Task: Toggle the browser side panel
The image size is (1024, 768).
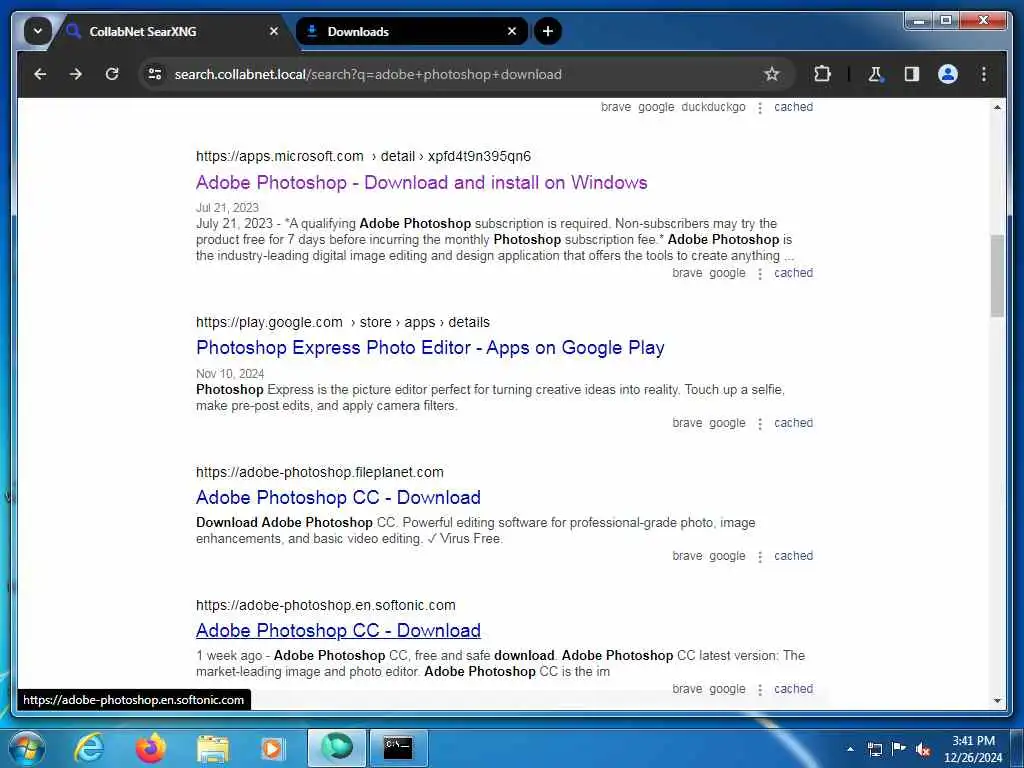Action: 912,74
